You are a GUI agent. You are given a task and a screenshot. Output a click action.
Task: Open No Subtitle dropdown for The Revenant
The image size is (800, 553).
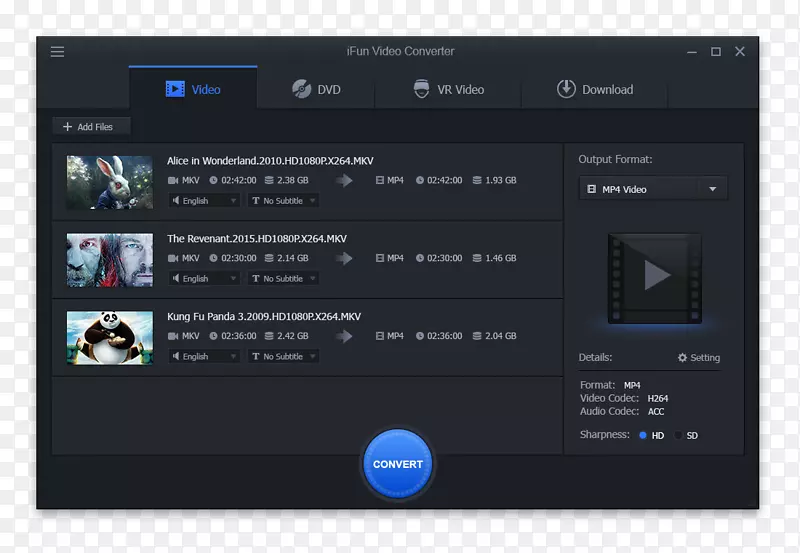(284, 278)
